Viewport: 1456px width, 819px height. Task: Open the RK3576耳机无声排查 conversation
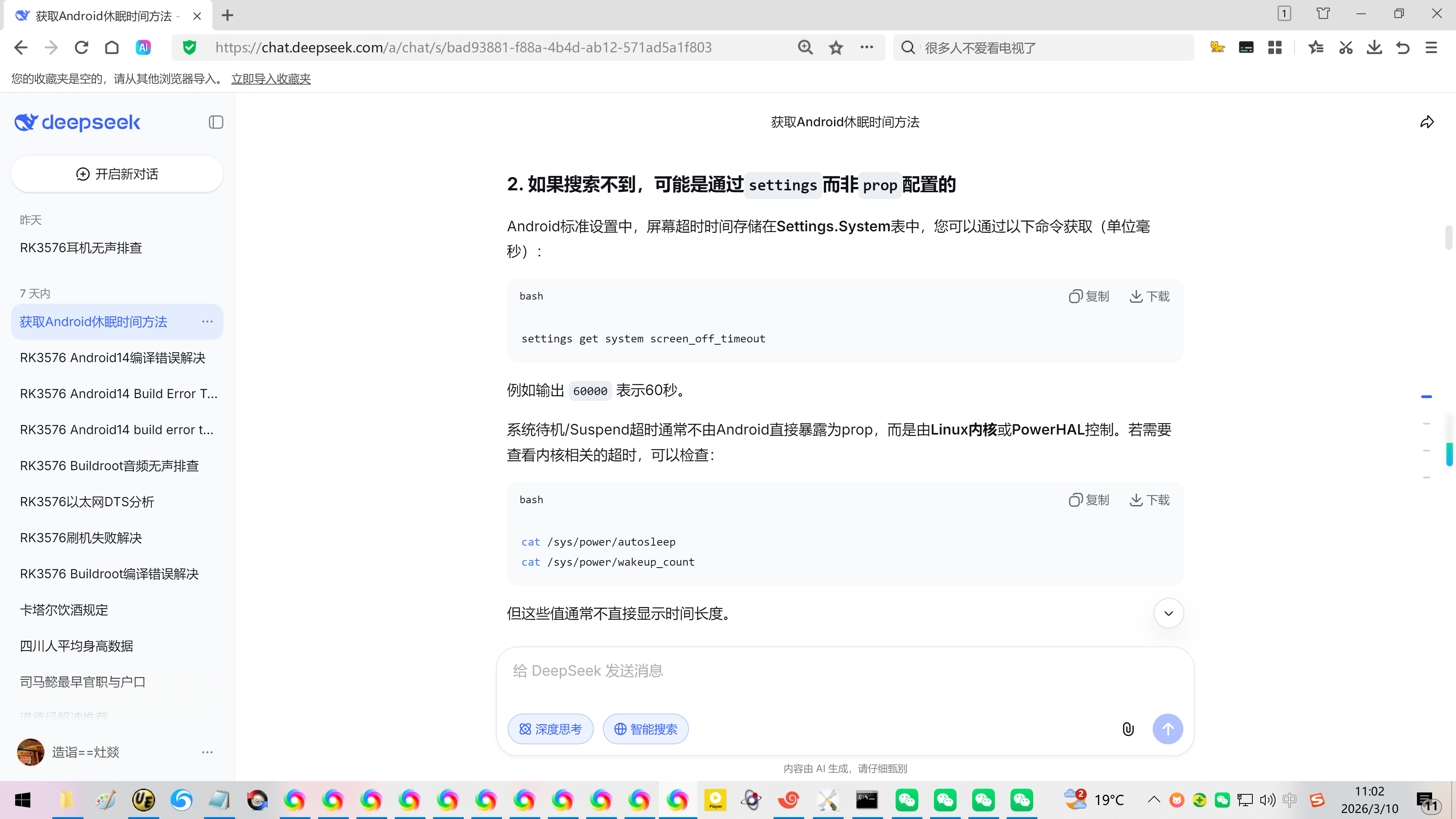pyautogui.click(x=81, y=248)
